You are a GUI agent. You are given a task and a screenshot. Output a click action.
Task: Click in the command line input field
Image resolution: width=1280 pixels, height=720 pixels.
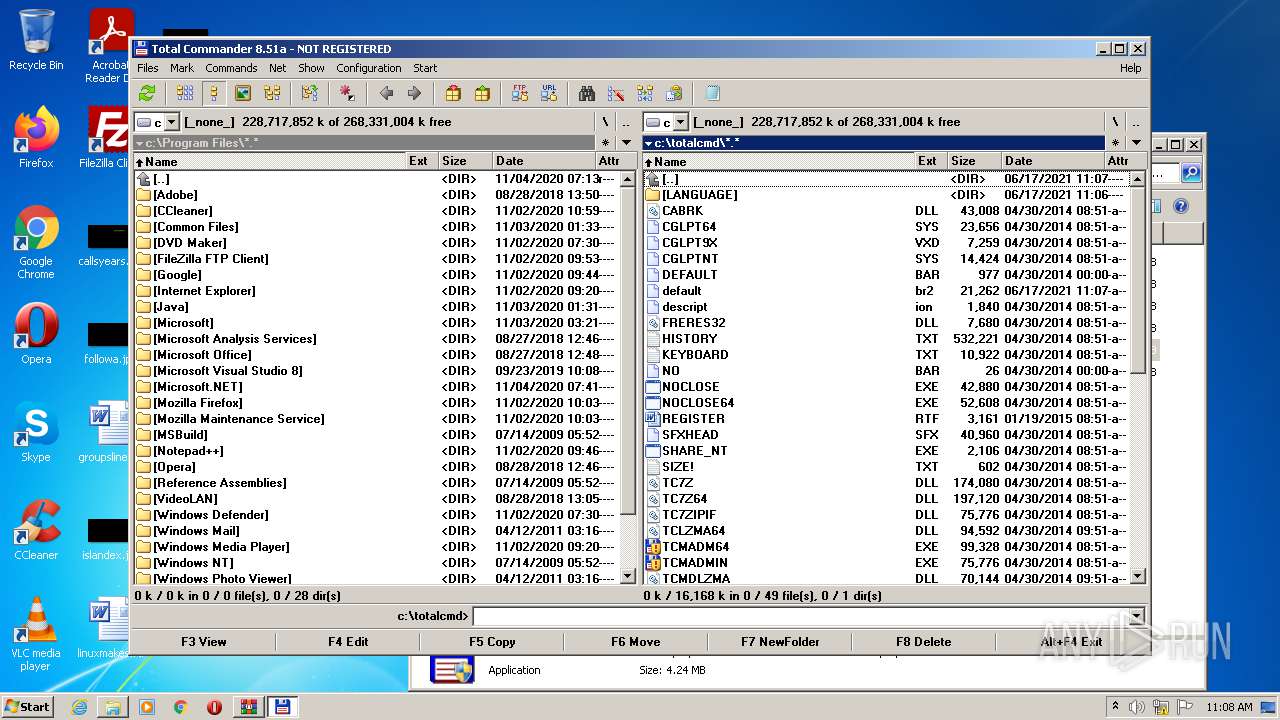tap(800, 616)
